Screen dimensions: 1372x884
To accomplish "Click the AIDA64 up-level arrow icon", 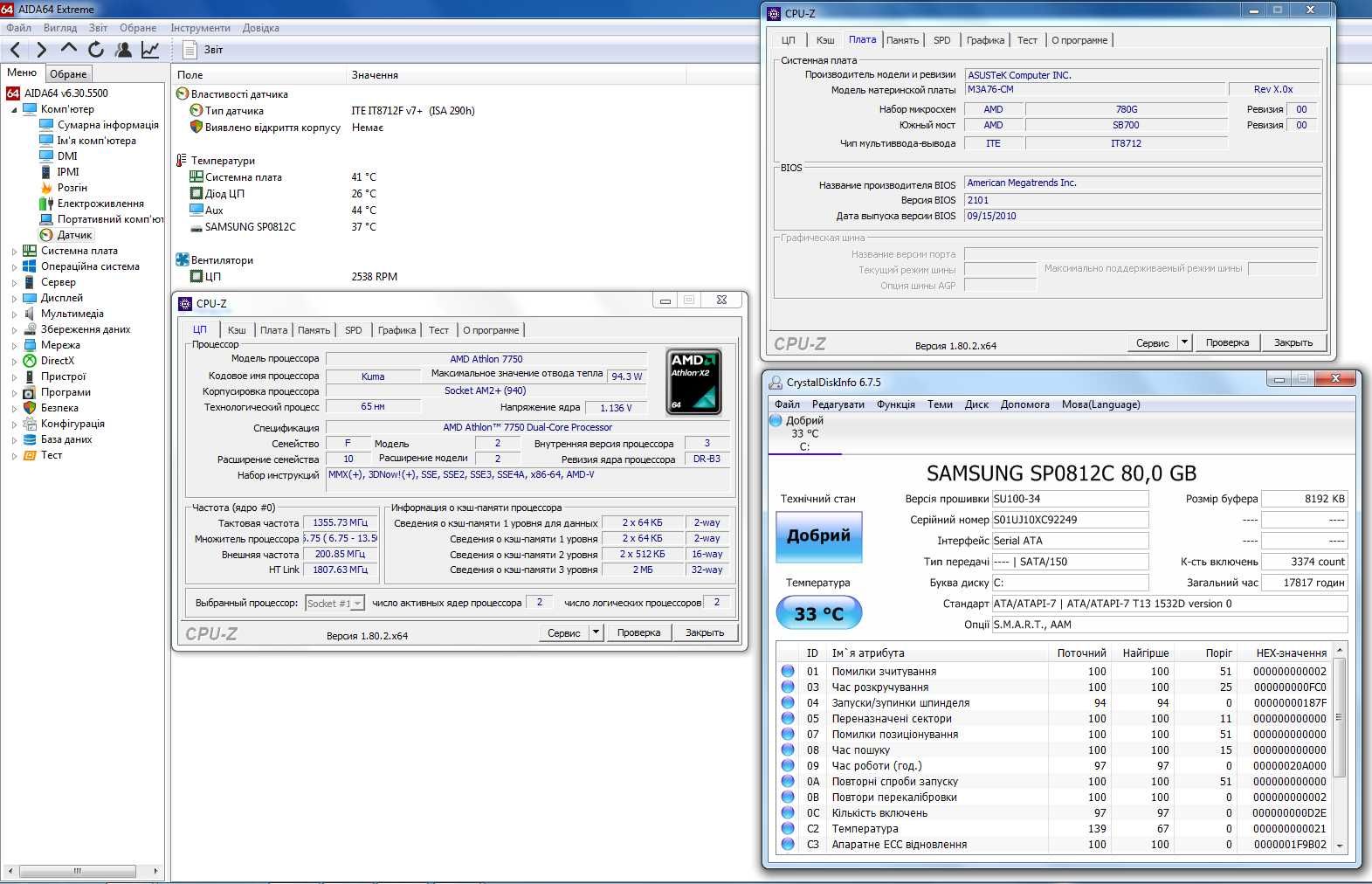I will click(x=69, y=49).
